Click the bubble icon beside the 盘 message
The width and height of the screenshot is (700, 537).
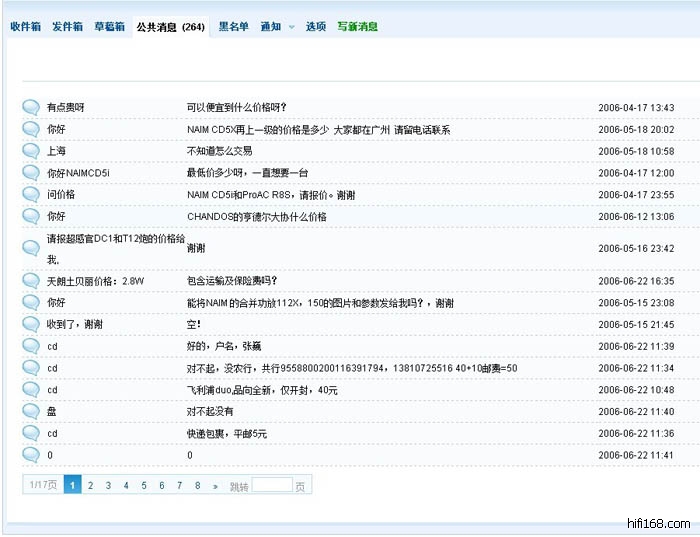coord(31,411)
